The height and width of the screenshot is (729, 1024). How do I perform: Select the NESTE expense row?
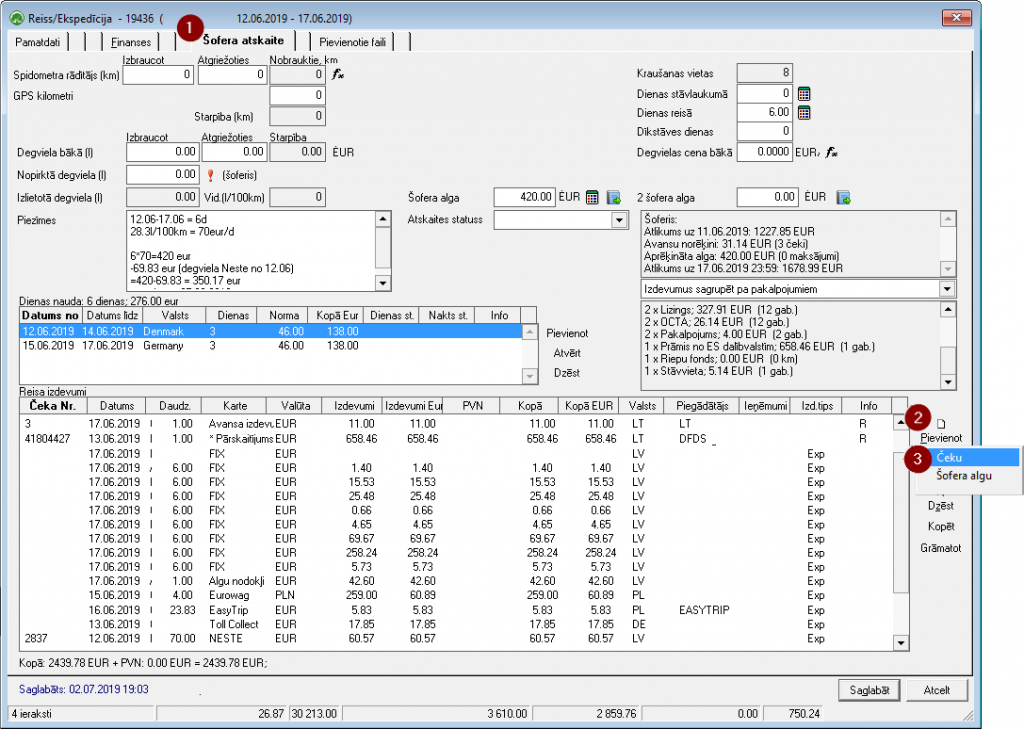point(456,638)
